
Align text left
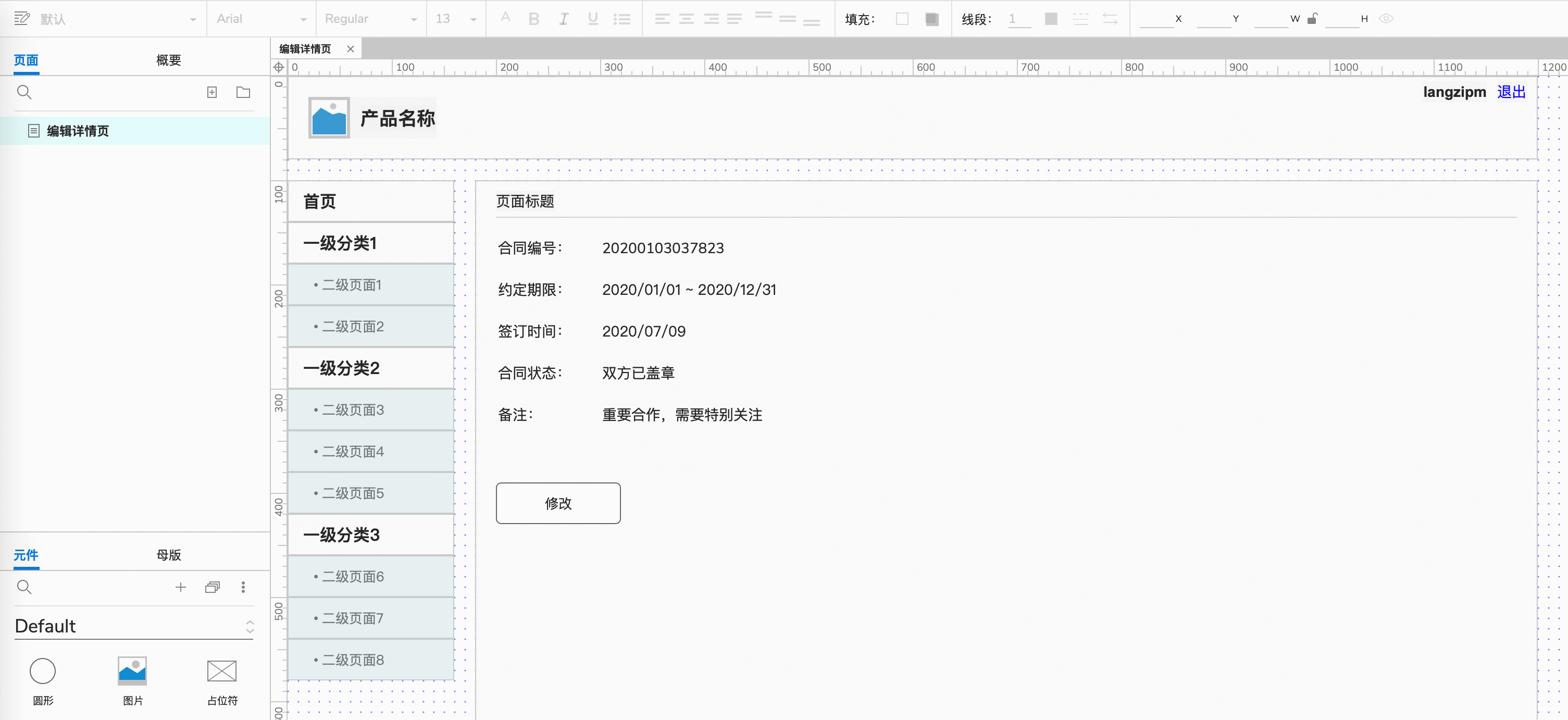[662, 19]
